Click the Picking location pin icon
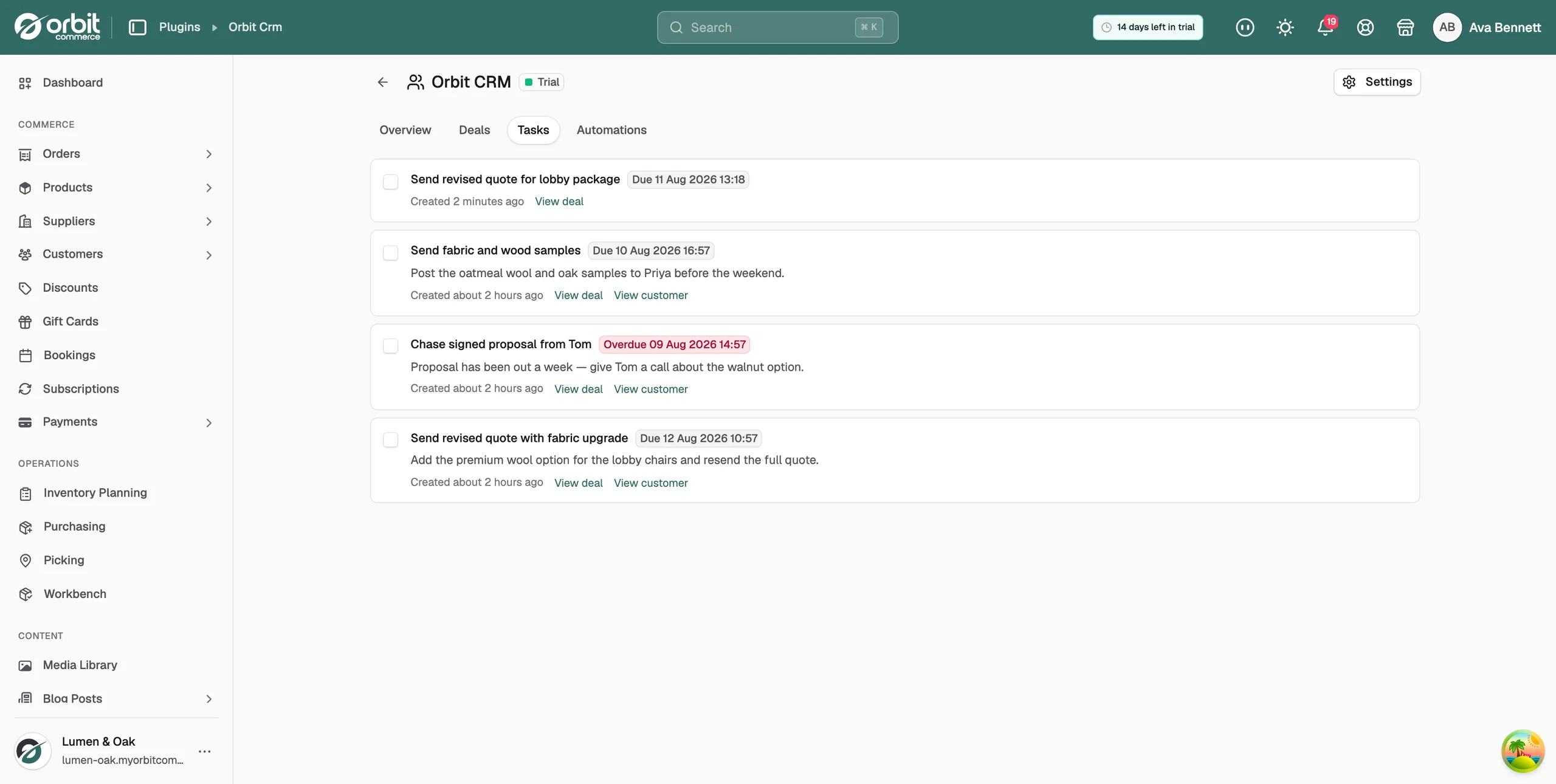Image resolution: width=1556 pixels, height=784 pixels. [x=25, y=560]
